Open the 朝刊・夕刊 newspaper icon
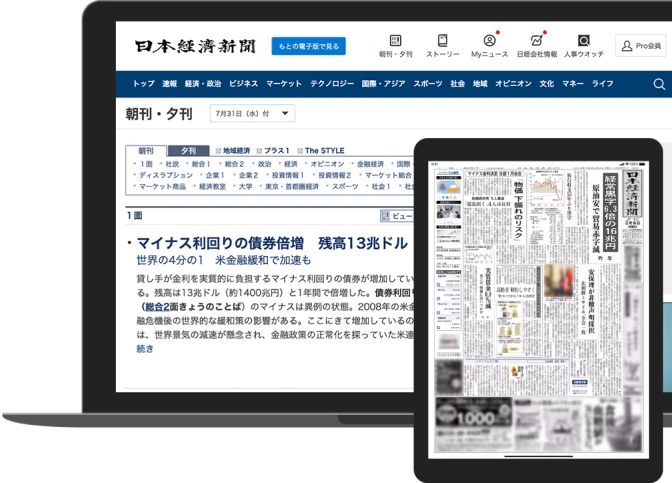The image size is (672, 483). click(x=395, y=40)
